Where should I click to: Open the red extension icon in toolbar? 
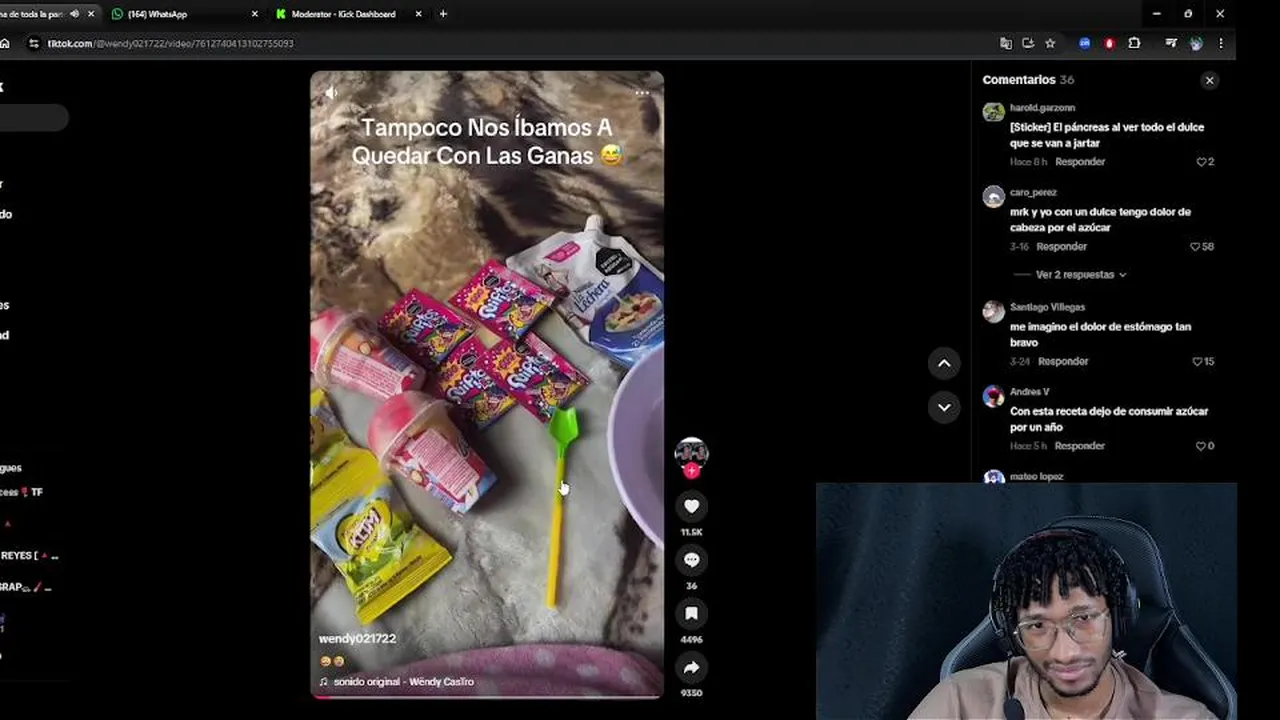point(1109,43)
